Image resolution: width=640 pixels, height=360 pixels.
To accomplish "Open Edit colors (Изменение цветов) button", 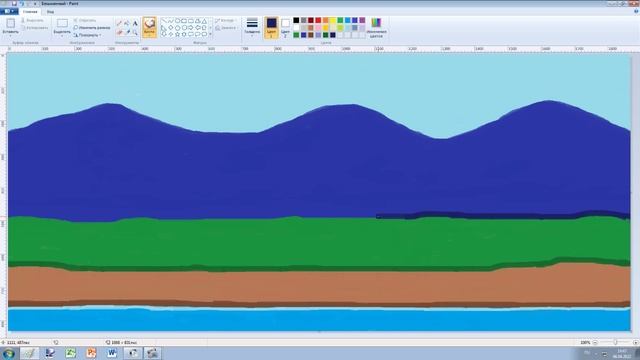I will [376, 28].
